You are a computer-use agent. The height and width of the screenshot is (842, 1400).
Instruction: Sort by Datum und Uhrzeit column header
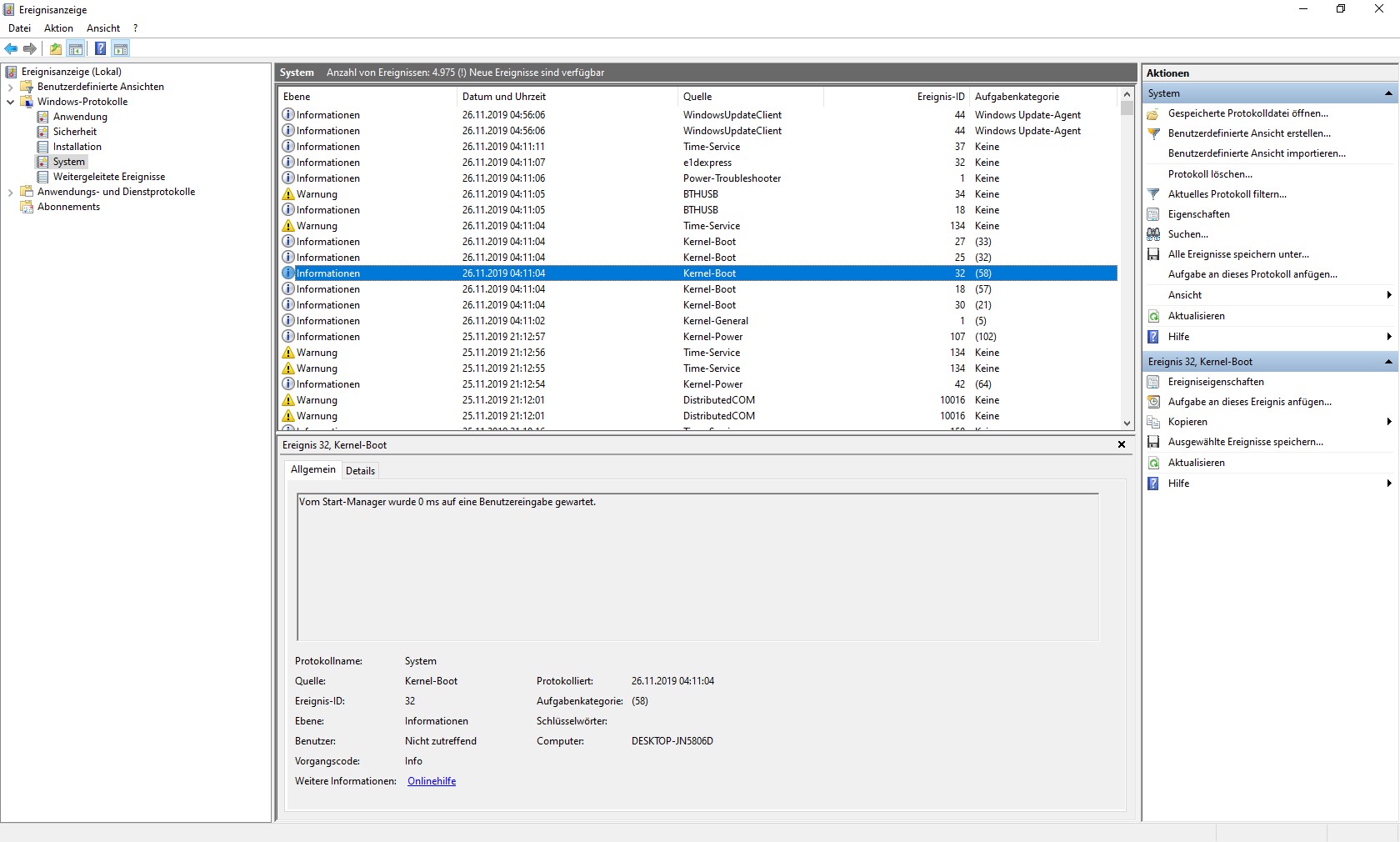pyautogui.click(x=568, y=97)
